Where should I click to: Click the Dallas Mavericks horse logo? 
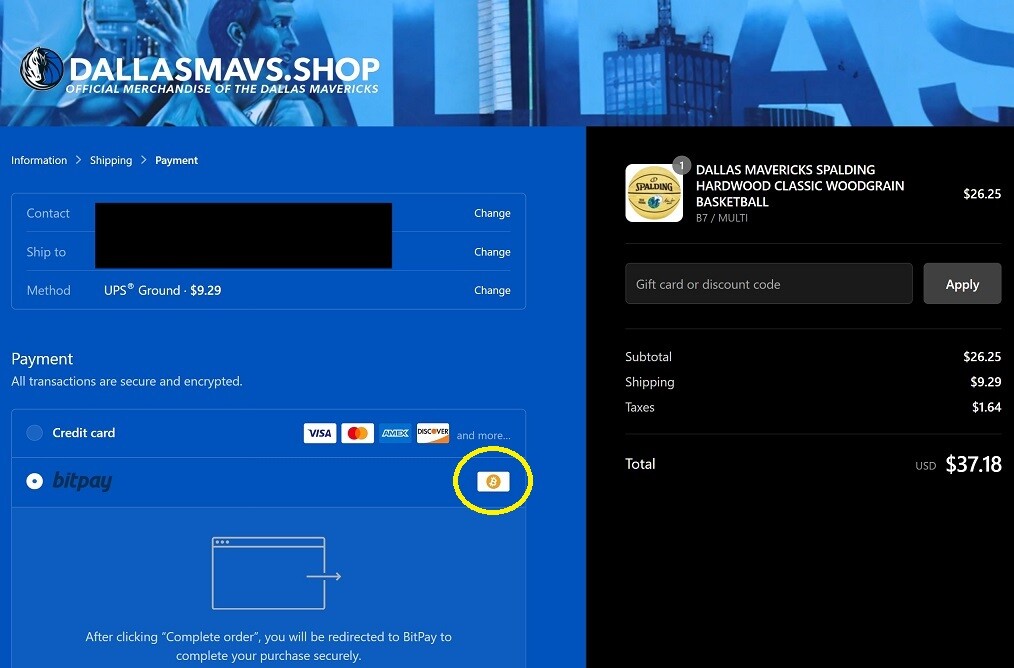[x=41, y=69]
